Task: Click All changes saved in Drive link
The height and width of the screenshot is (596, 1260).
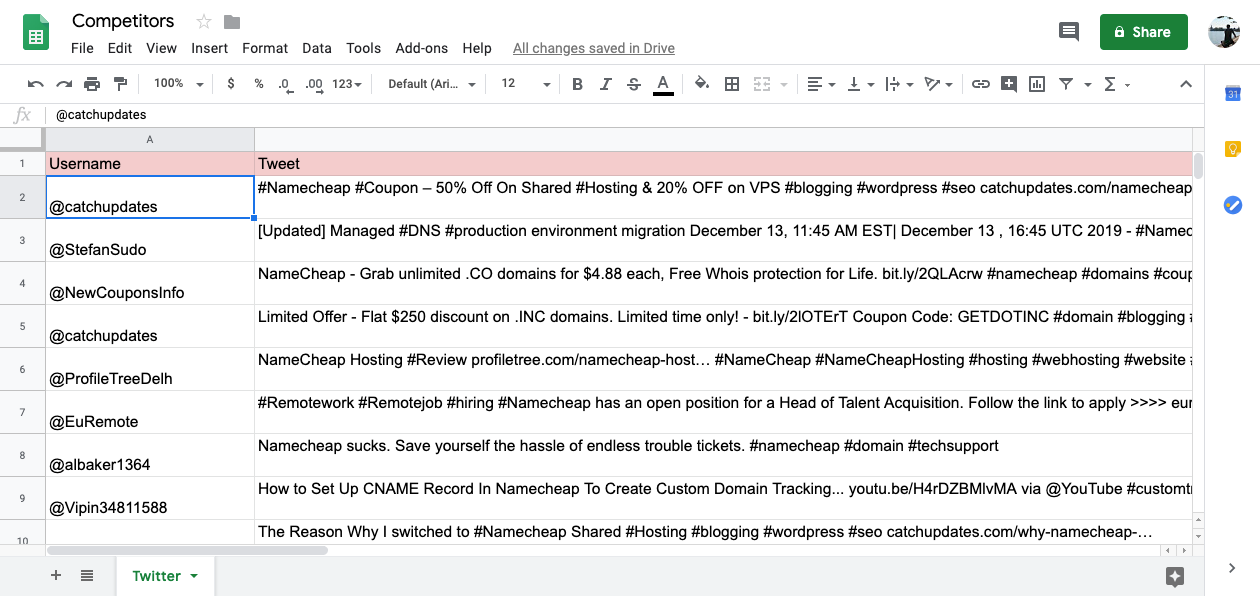Action: pos(594,48)
